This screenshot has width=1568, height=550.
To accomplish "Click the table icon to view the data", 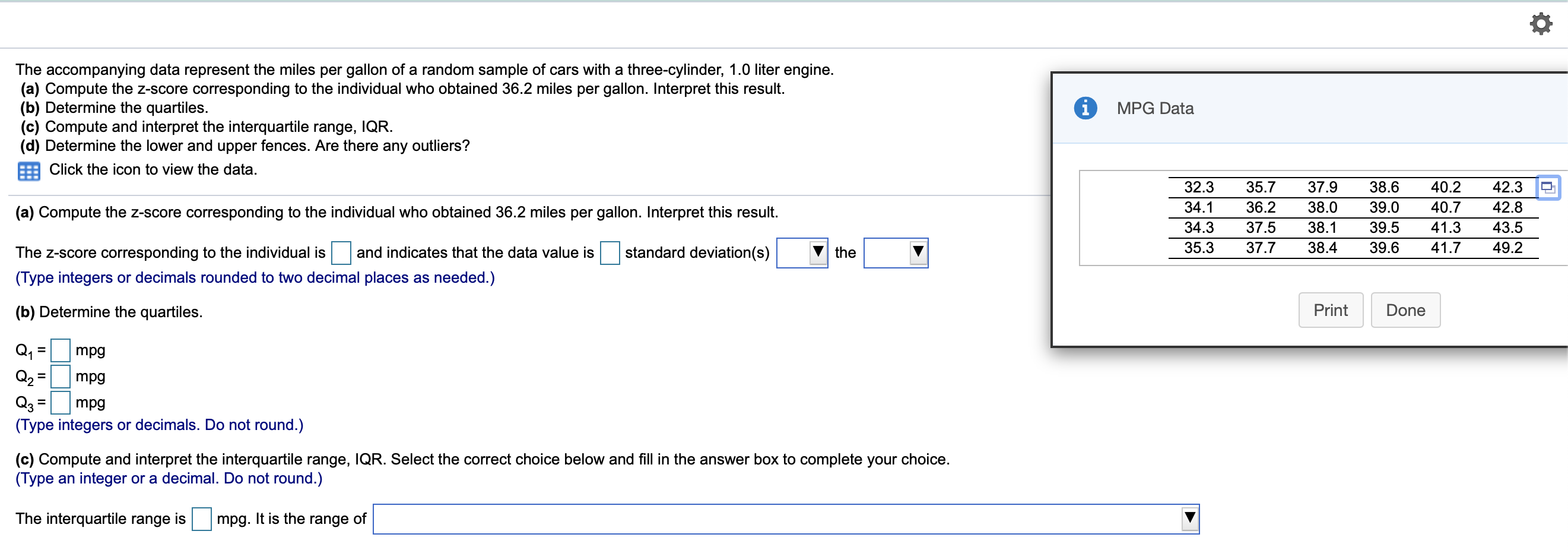I will [x=28, y=171].
